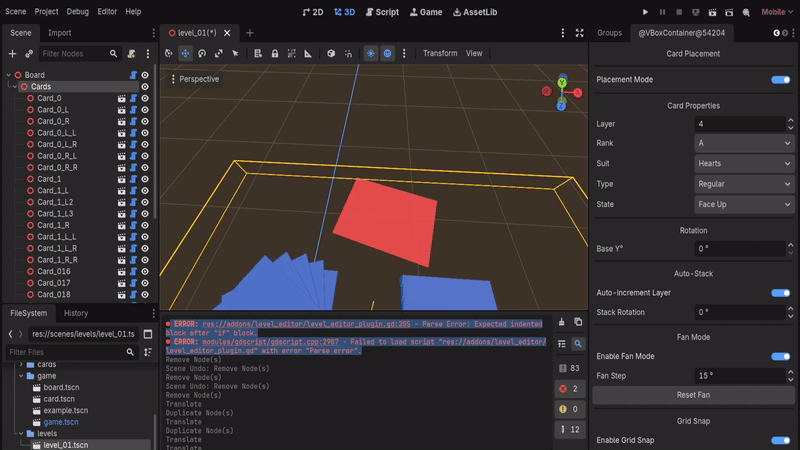800x450 pixels.
Task: Run the project with the play button
Action: (645, 12)
